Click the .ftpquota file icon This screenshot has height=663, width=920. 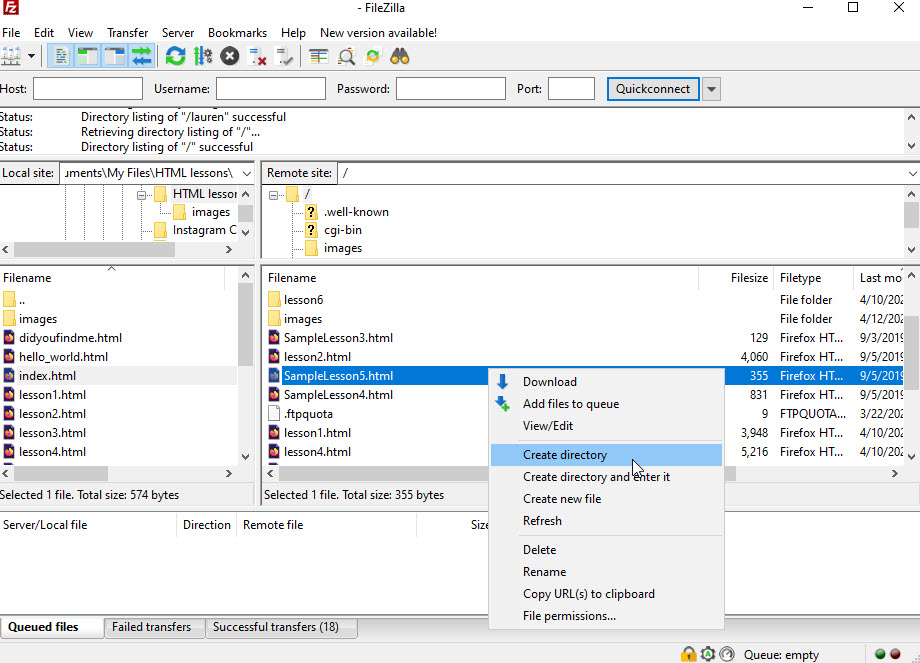pyautogui.click(x=274, y=414)
